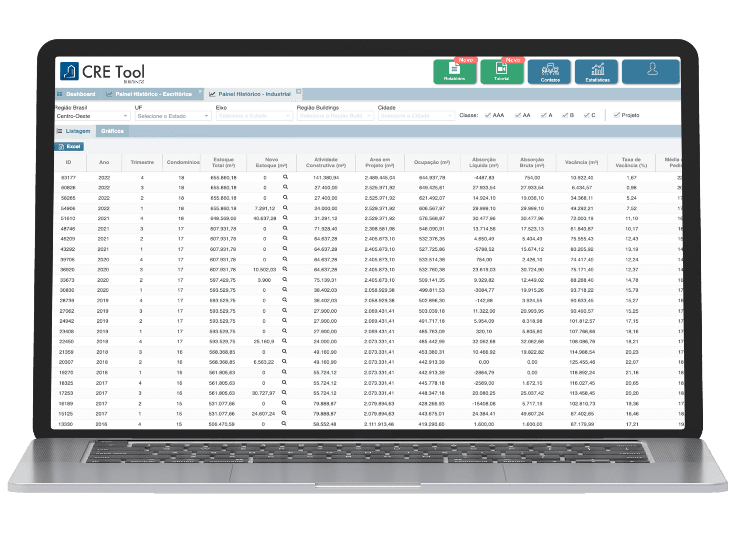This screenshot has width=736, height=552.
Task: Sort by the ID column header
Action: tap(69, 162)
